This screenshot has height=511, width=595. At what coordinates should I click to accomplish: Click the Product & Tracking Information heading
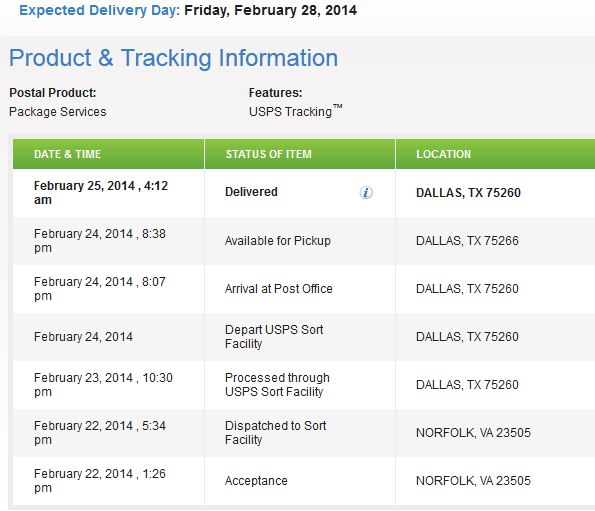[x=173, y=58]
